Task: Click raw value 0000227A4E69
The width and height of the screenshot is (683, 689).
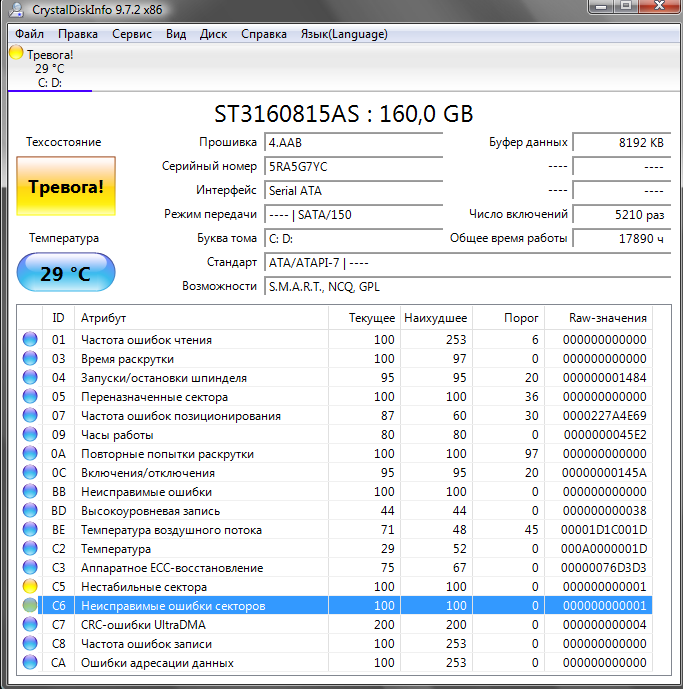Action: pos(604,416)
